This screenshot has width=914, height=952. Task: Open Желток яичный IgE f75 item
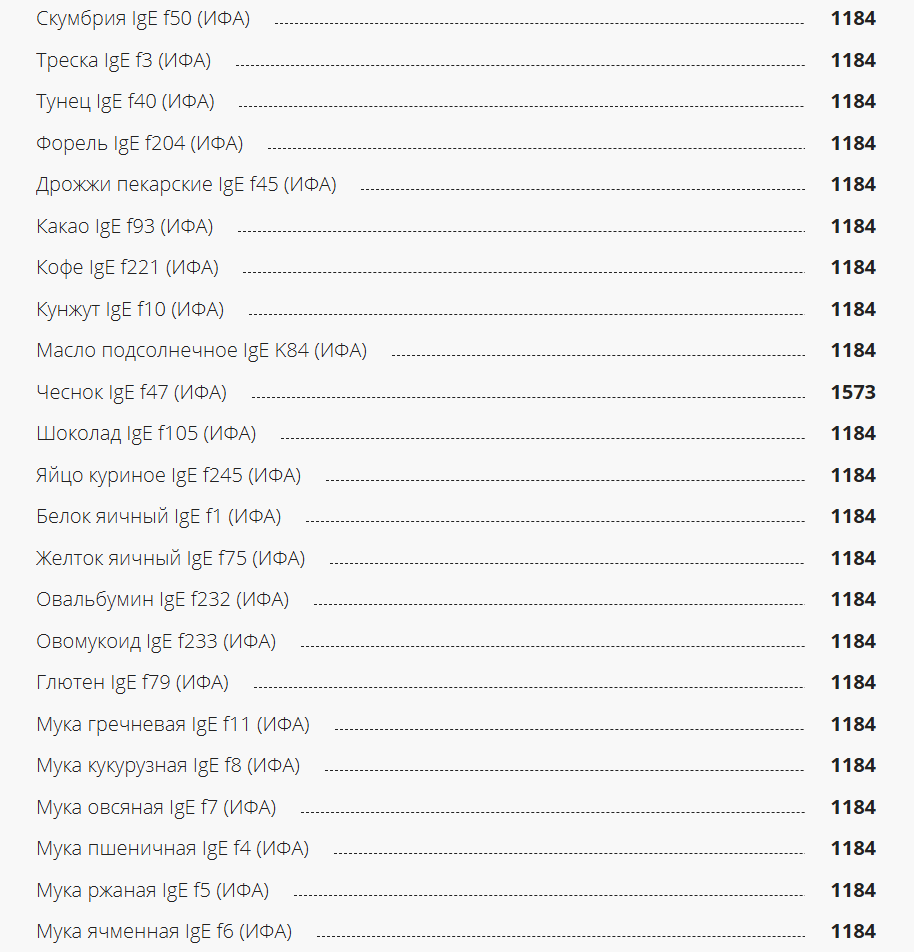pyautogui.click(x=170, y=559)
